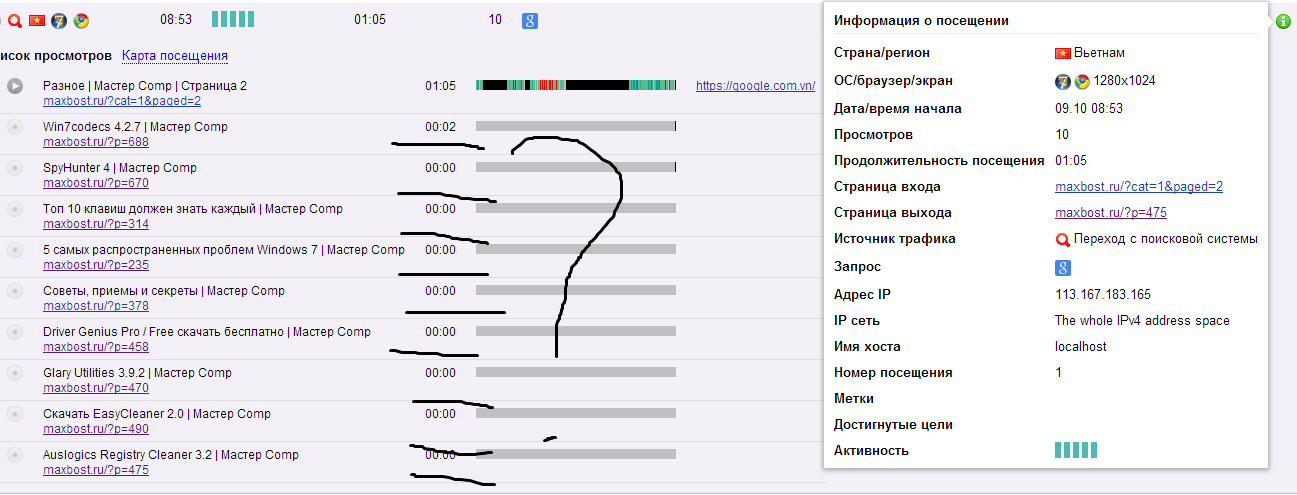Click the 'Вьетнам' country value
1297x495 pixels.
pyautogui.click(x=1100, y=53)
